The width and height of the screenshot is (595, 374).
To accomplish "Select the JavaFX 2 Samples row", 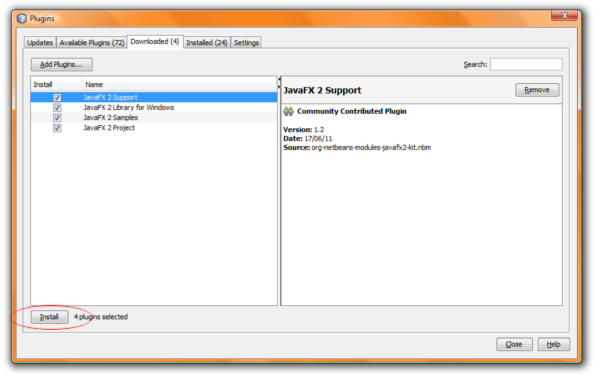I will click(x=154, y=118).
